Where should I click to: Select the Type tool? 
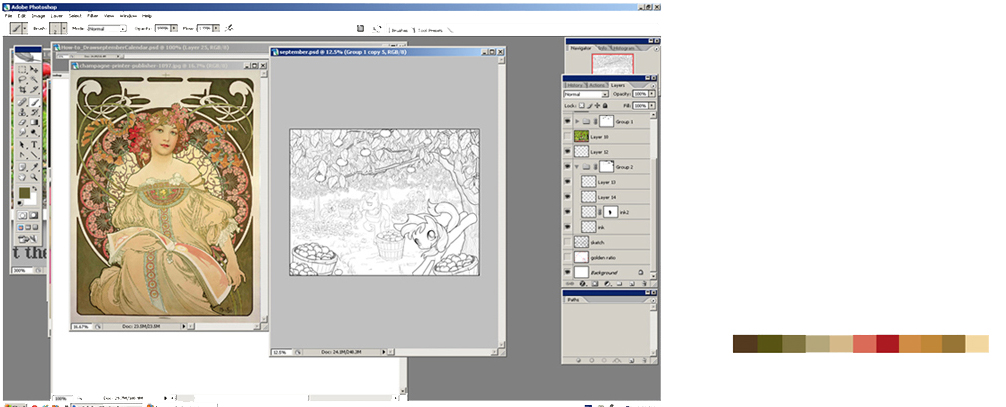(x=35, y=144)
